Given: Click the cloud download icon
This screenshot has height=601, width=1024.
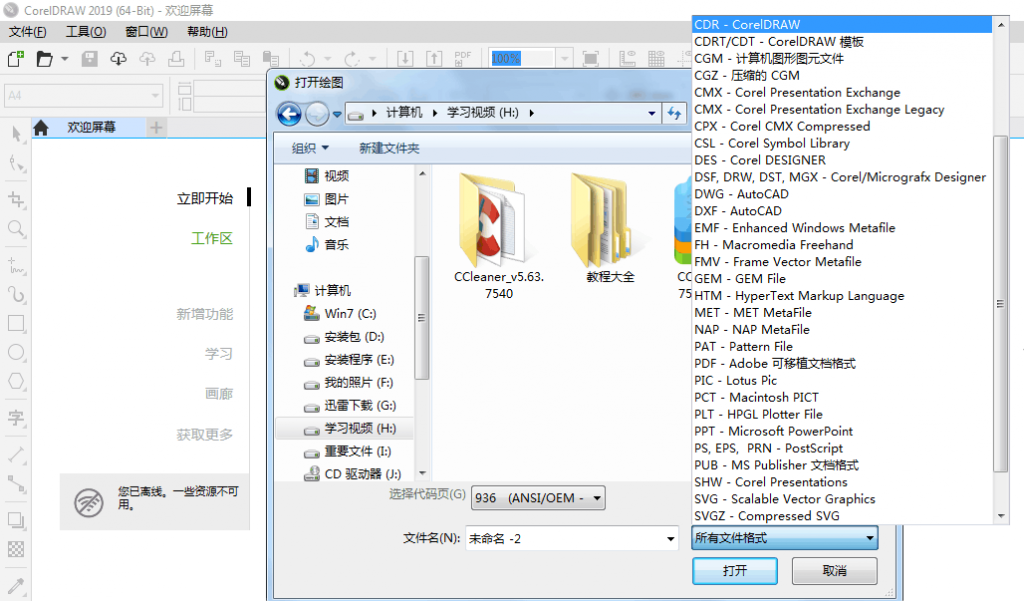Looking at the screenshot, I should click(x=118, y=59).
